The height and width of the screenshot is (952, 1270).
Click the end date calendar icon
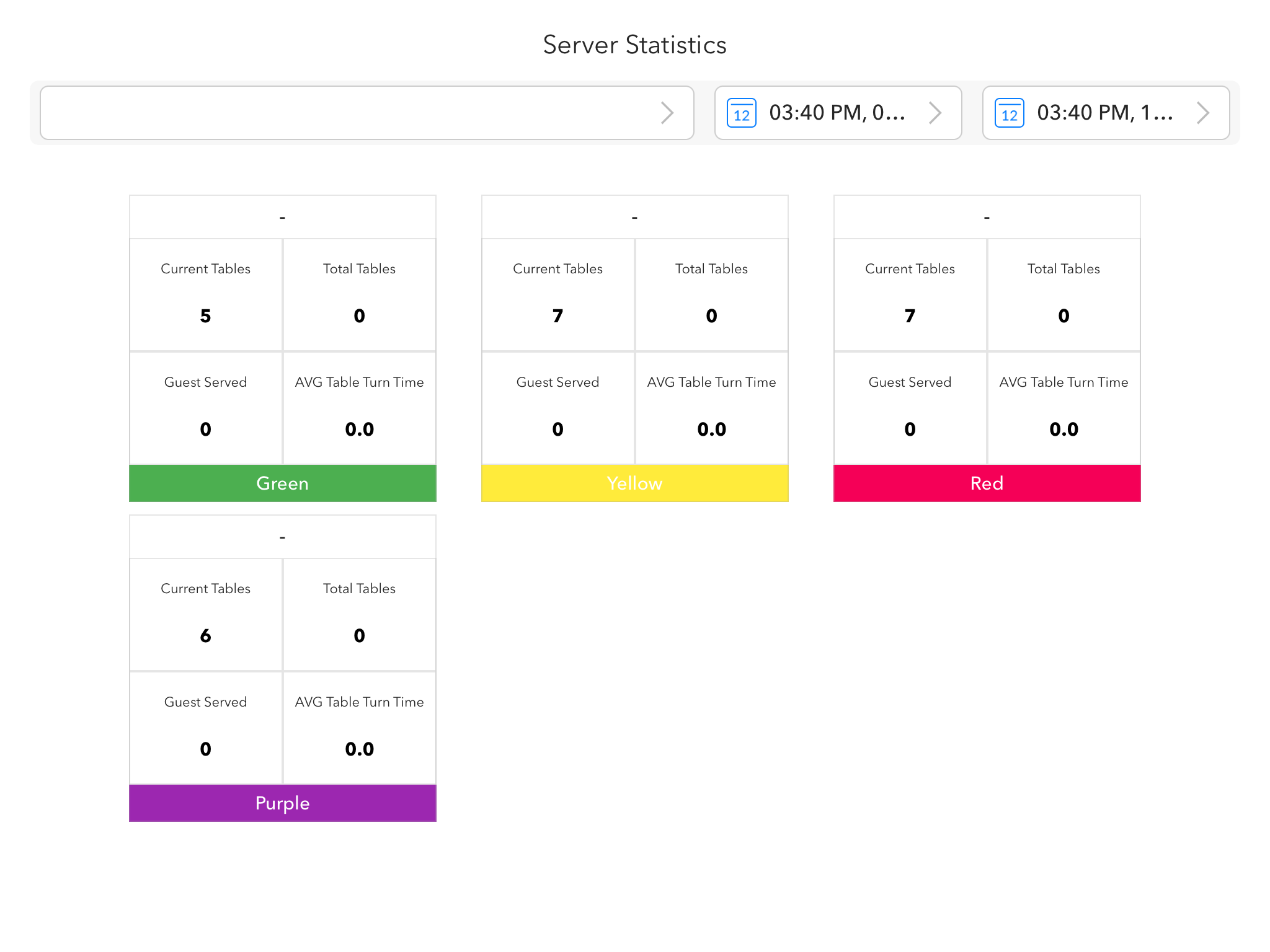click(x=1009, y=113)
